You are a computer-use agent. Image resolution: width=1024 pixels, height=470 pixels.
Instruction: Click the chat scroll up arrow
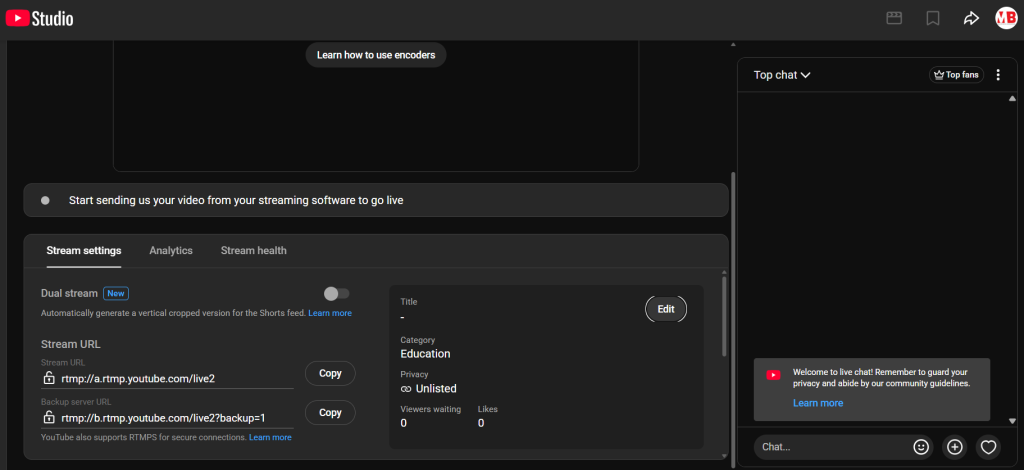(1012, 99)
